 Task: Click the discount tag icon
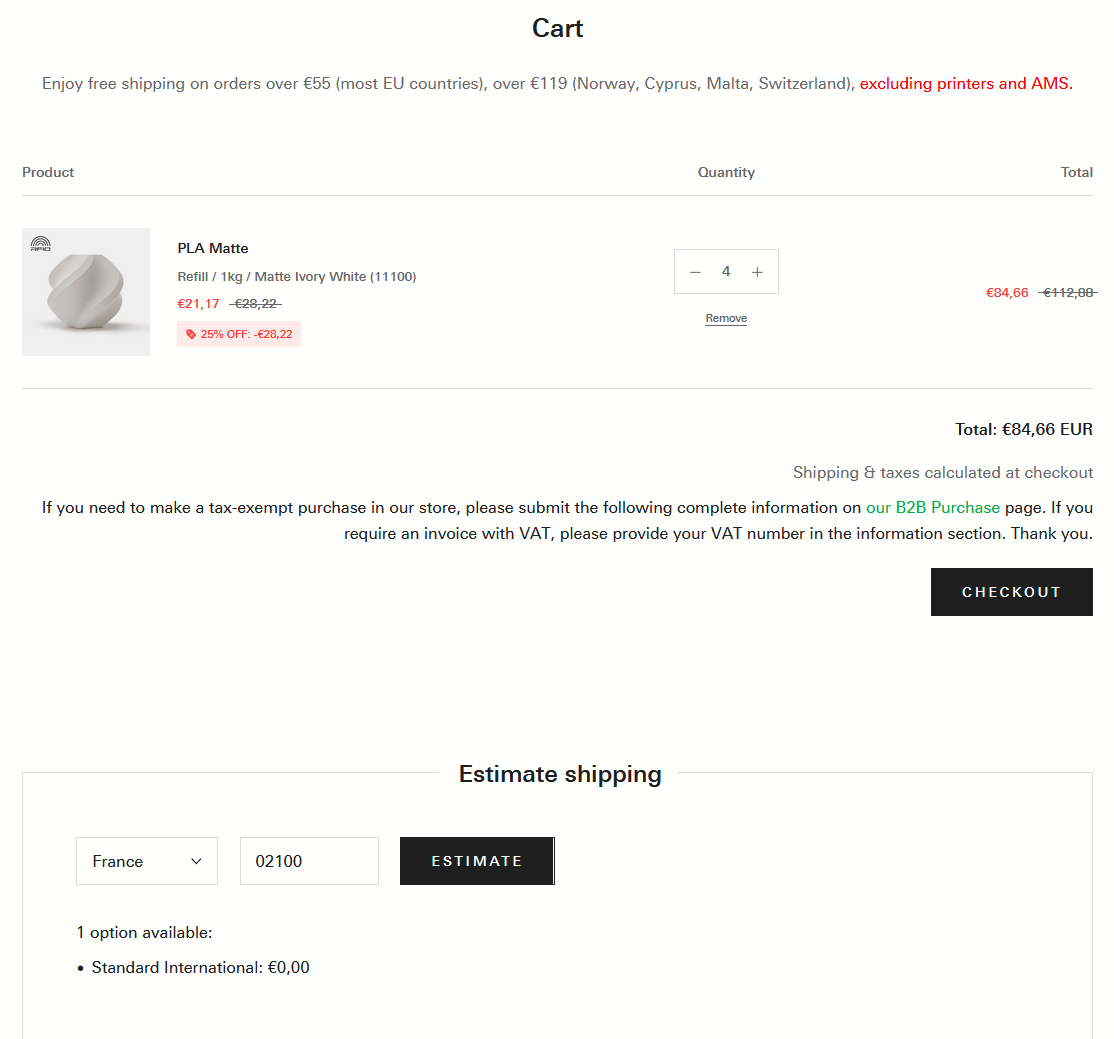tap(191, 334)
